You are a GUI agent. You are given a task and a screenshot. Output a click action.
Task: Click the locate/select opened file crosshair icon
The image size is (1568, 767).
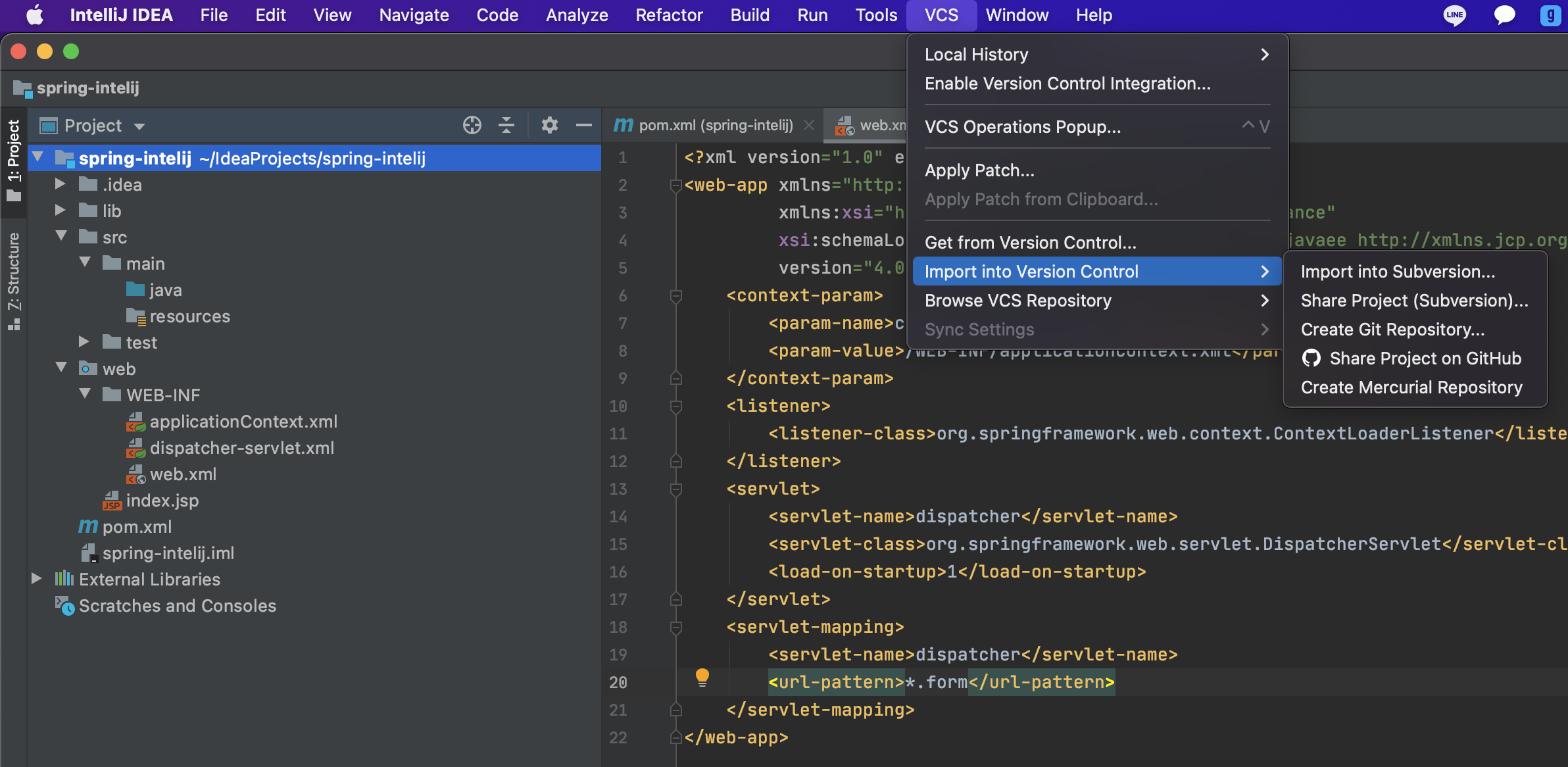(x=472, y=125)
